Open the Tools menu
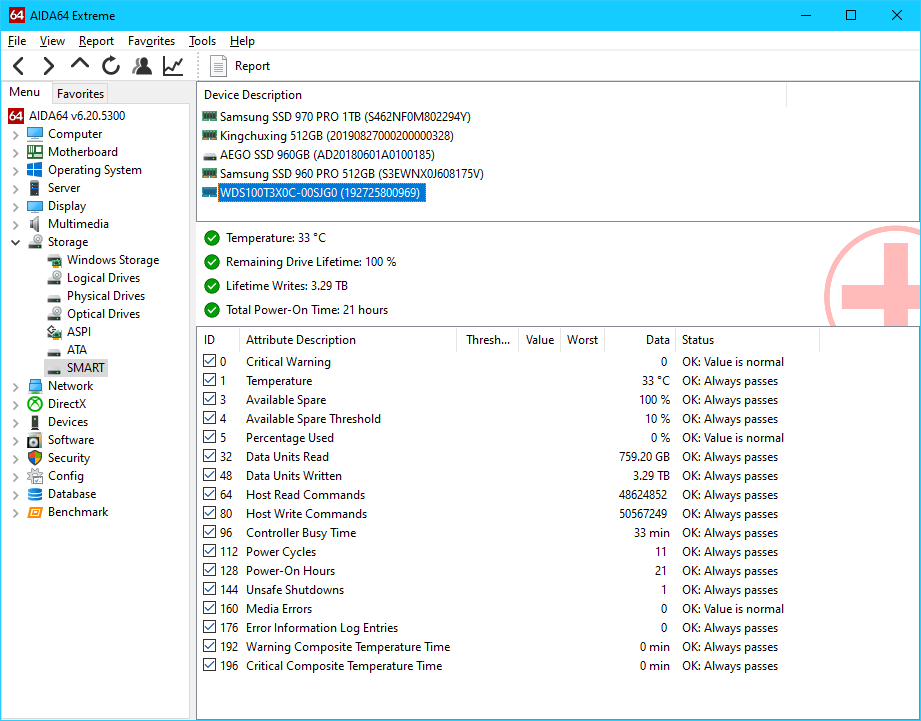Screen dimensions: 921x721 click(x=203, y=41)
